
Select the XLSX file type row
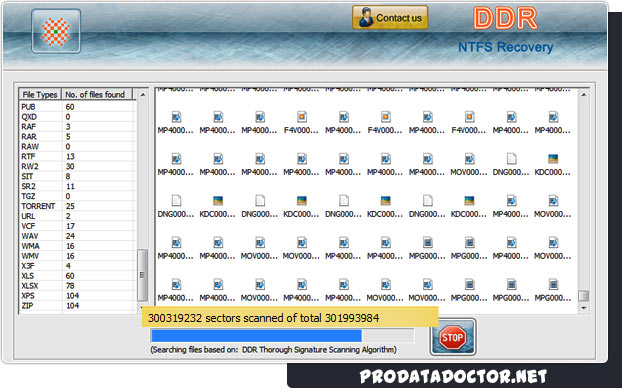pos(77,286)
